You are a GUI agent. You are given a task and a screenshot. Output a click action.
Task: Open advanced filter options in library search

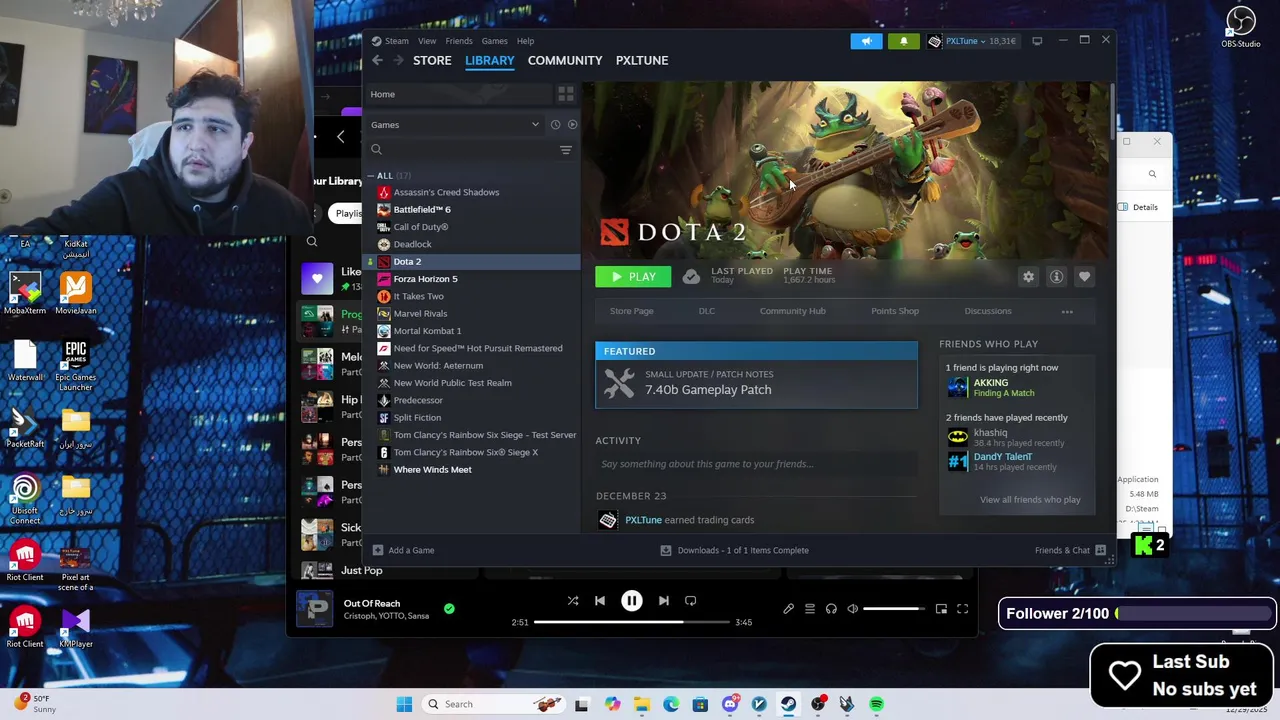pyautogui.click(x=565, y=150)
